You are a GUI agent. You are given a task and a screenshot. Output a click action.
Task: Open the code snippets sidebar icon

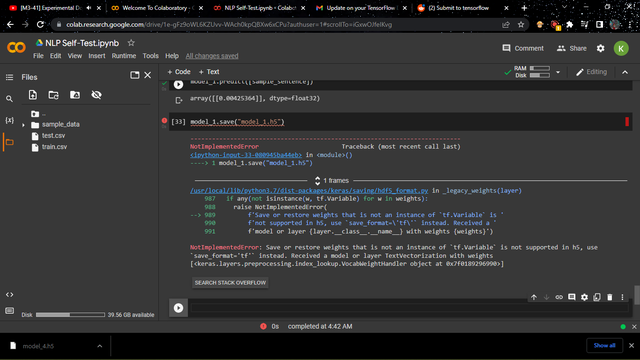coord(9,294)
